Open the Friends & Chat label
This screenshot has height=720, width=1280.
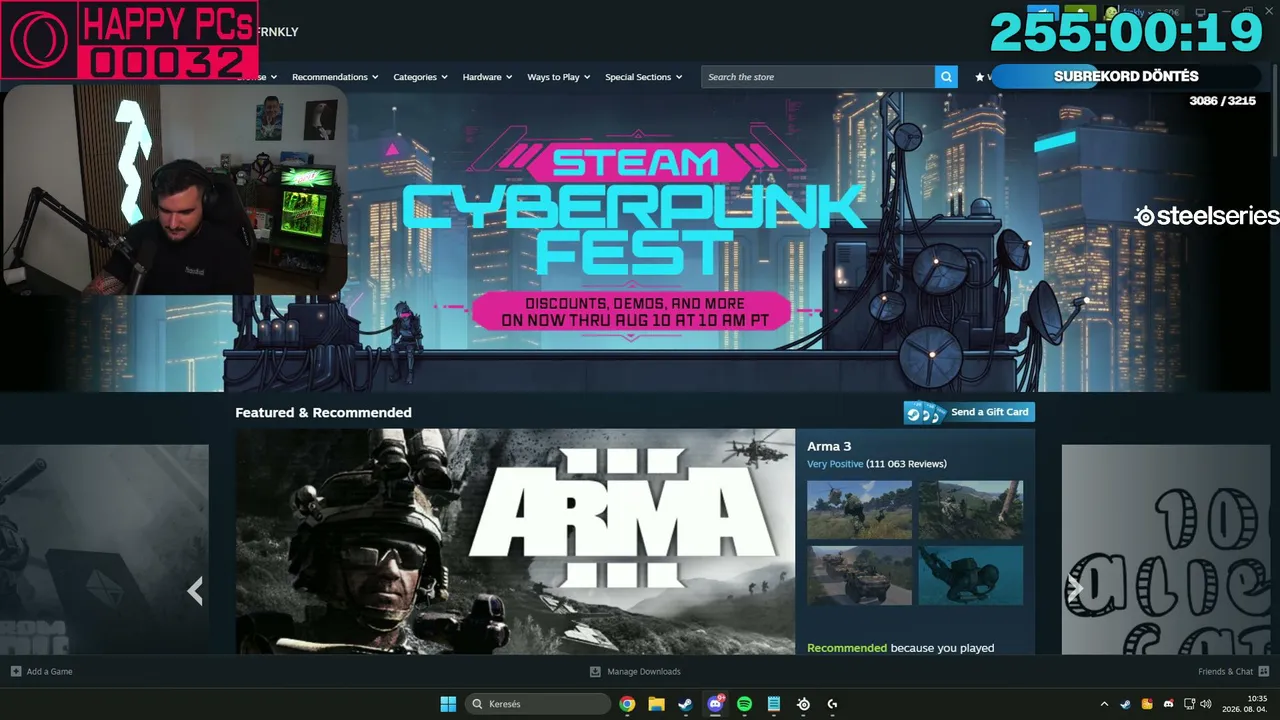(1225, 671)
